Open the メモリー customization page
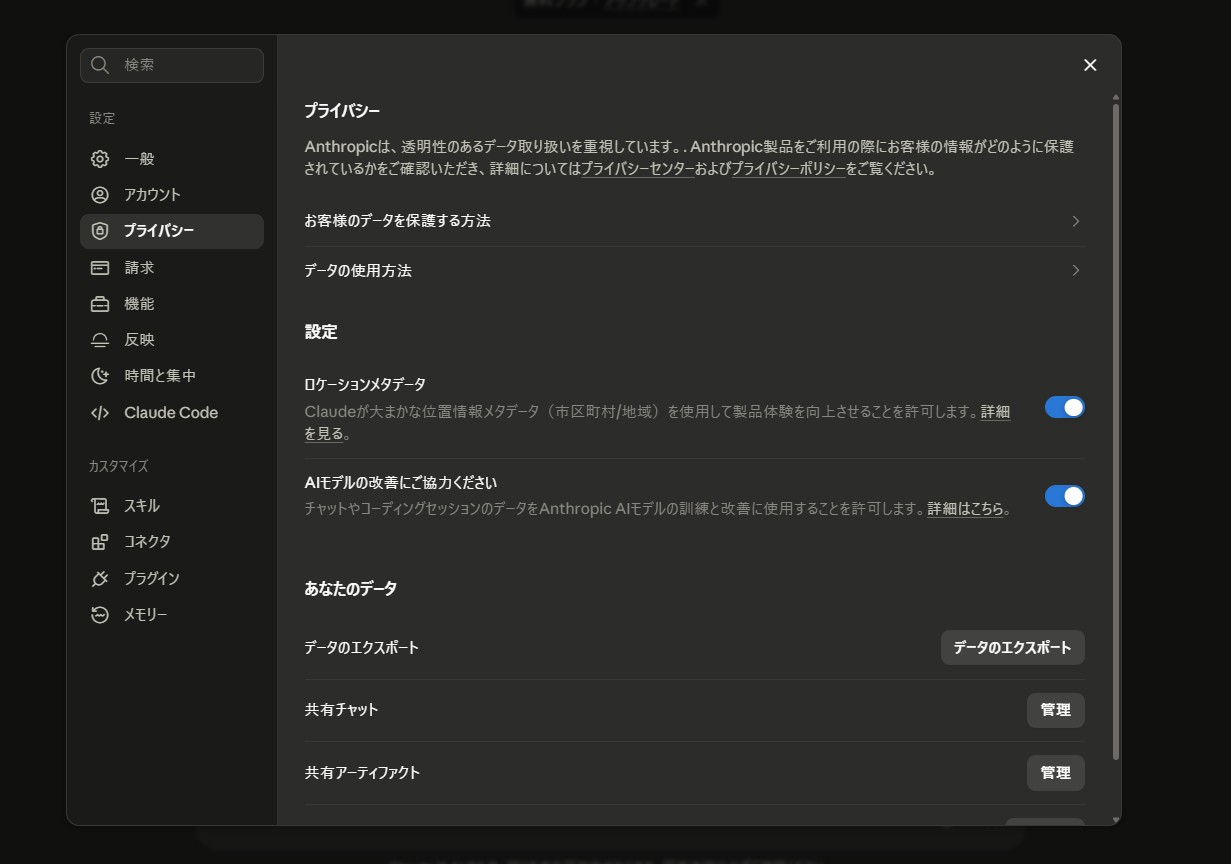Image resolution: width=1231 pixels, height=864 pixels. (x=172, y=615)
